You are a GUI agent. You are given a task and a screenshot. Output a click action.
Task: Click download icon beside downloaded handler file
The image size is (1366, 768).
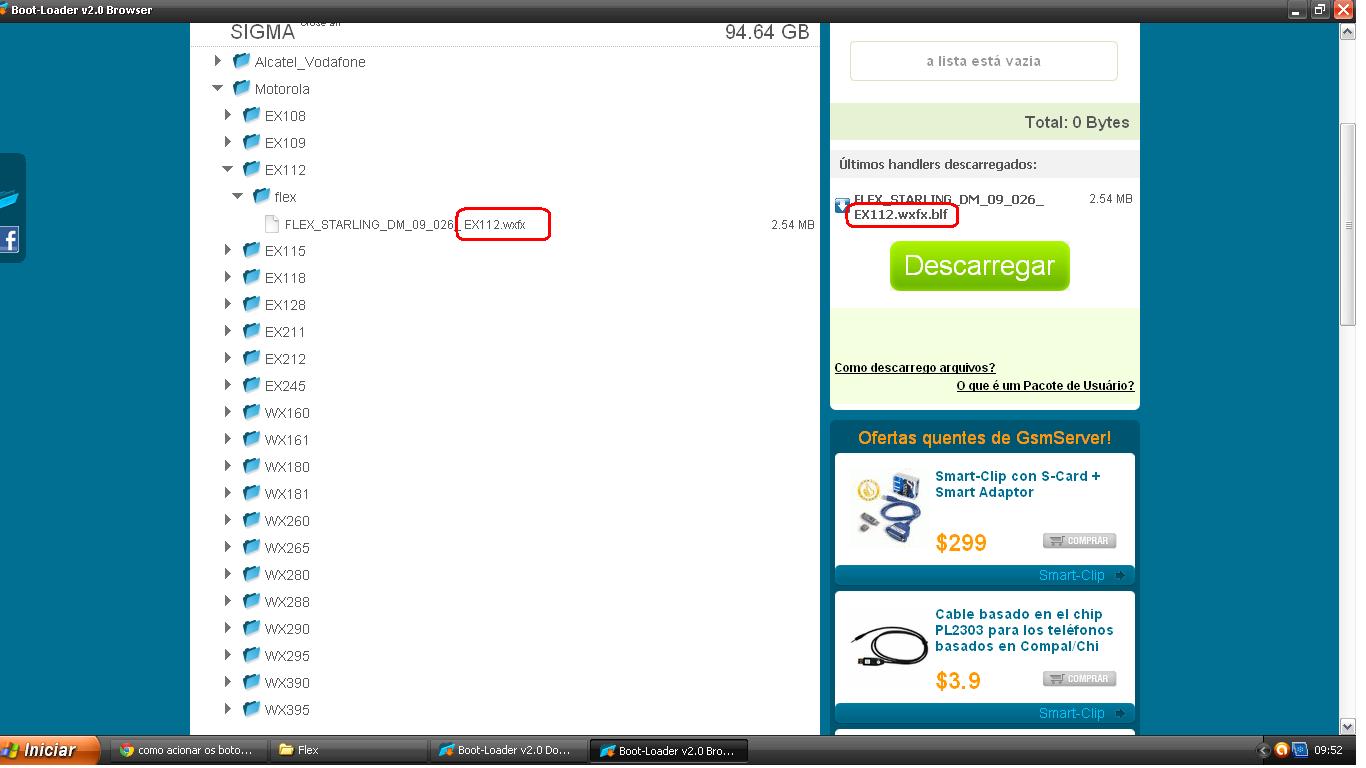tap(842, 206)
